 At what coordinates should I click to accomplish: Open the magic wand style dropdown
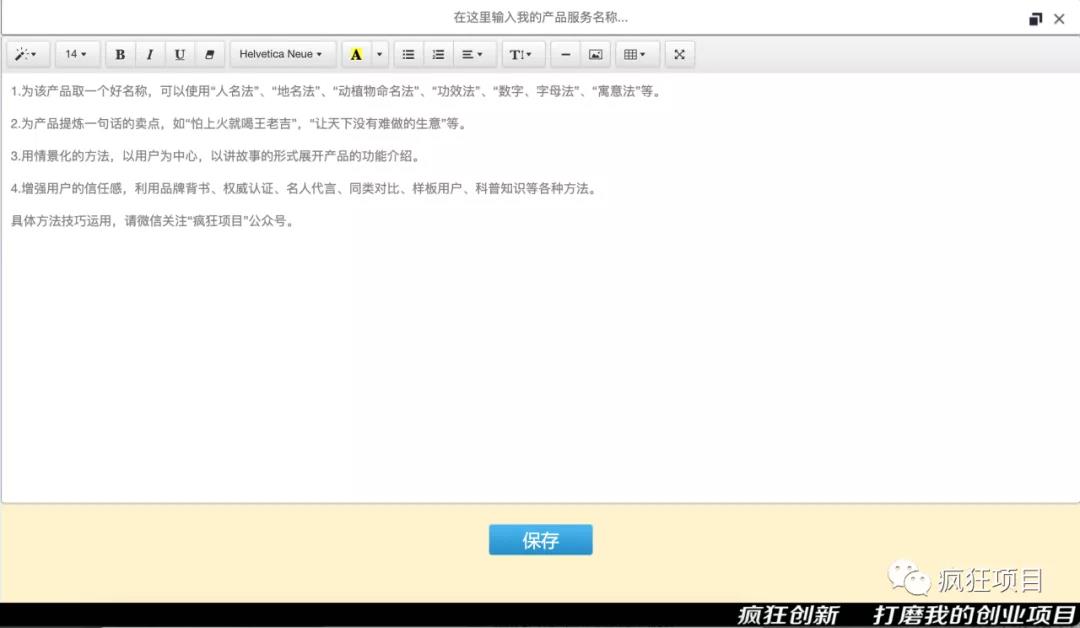click(x=27, y=54)
